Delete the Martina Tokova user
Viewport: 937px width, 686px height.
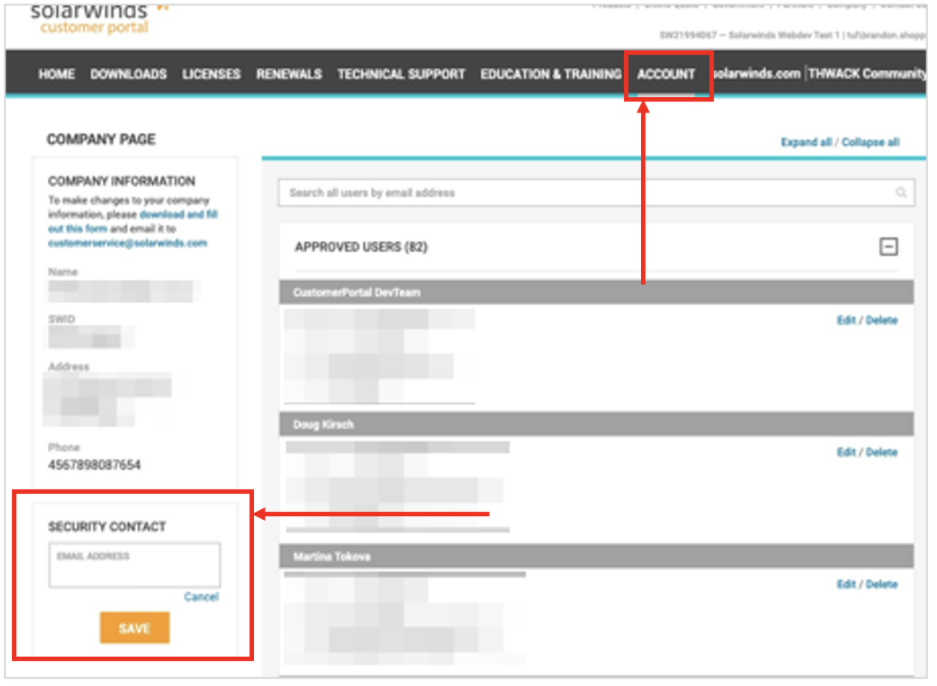click(881, 584)
